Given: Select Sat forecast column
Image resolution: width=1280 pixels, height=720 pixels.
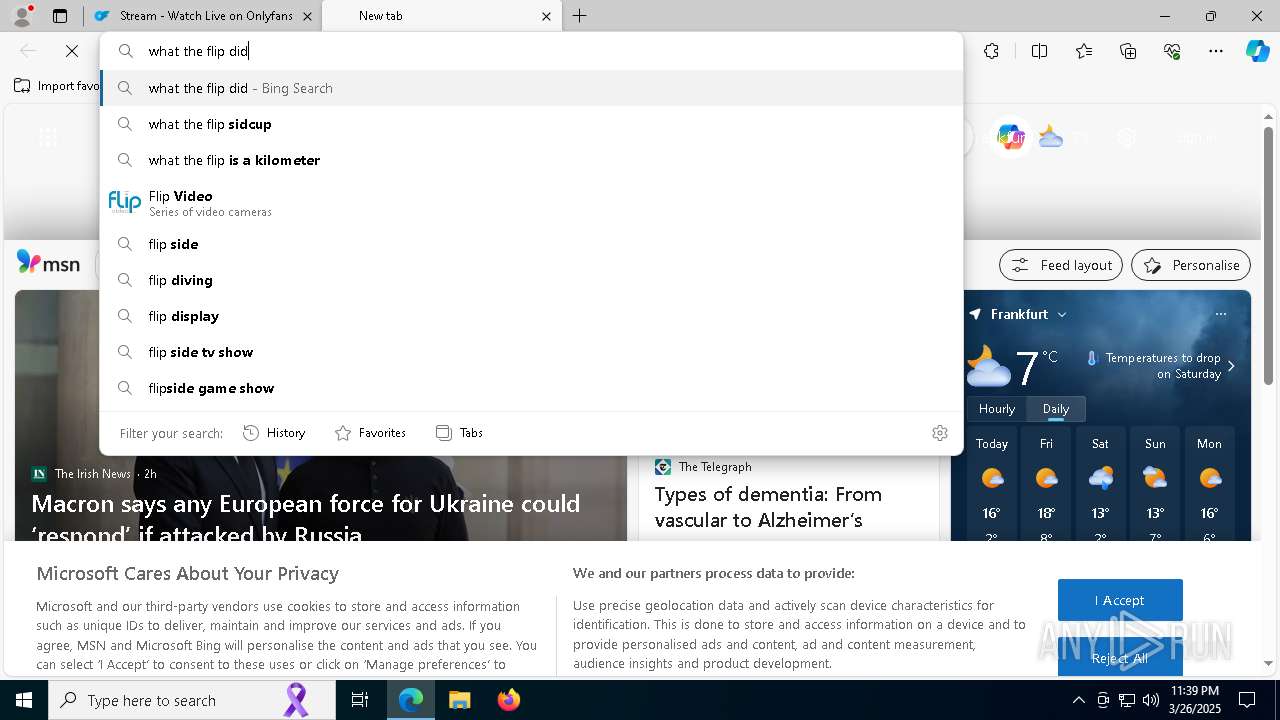Looking at the screenshot, I should 1100,485.
